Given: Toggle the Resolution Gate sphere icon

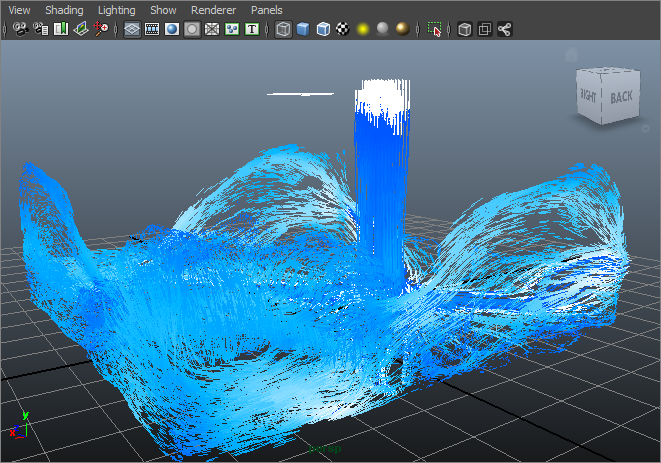Looking at the screenshot, I should tap(172, 29).
